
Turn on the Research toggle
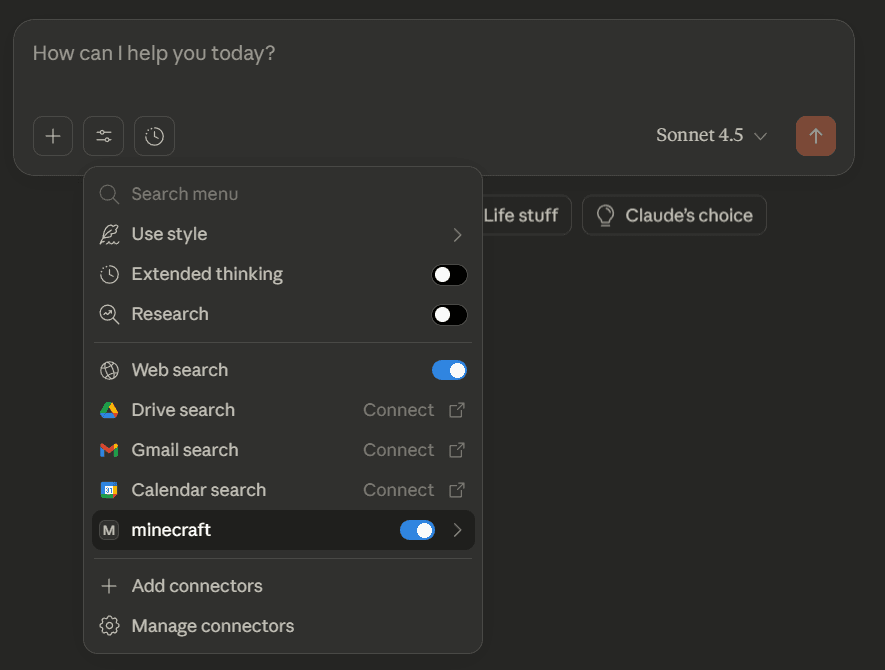449,315
